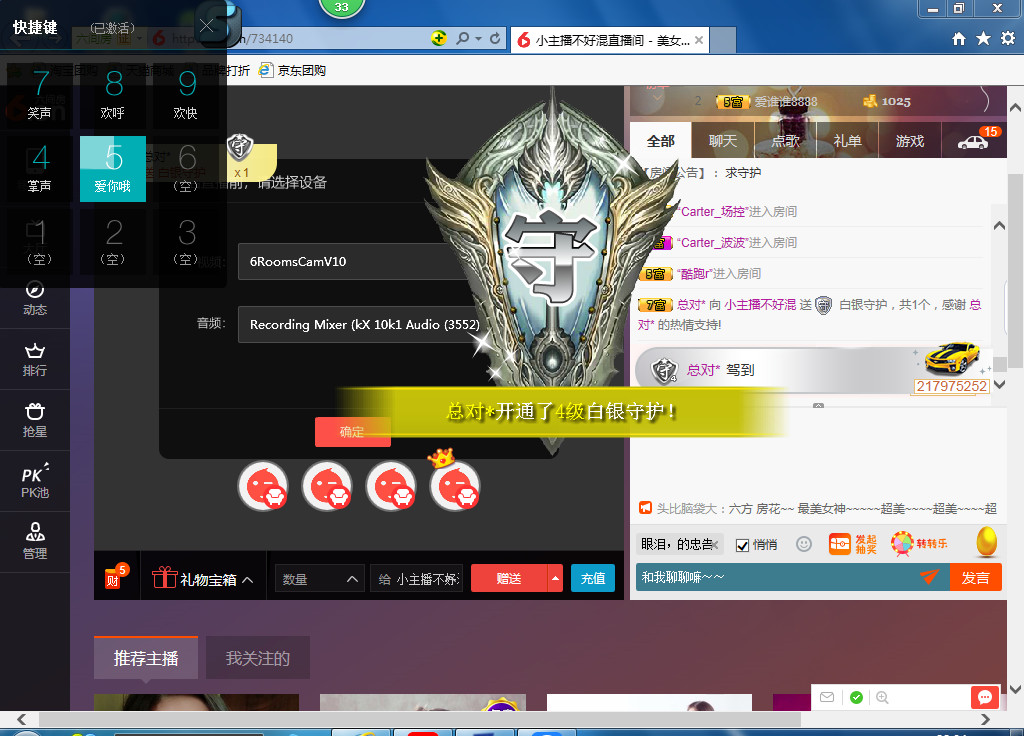Click the browser refresh icon
The width and height of the screenshot is (1024, 736).
pyautogui.click(x=495, y=39)
